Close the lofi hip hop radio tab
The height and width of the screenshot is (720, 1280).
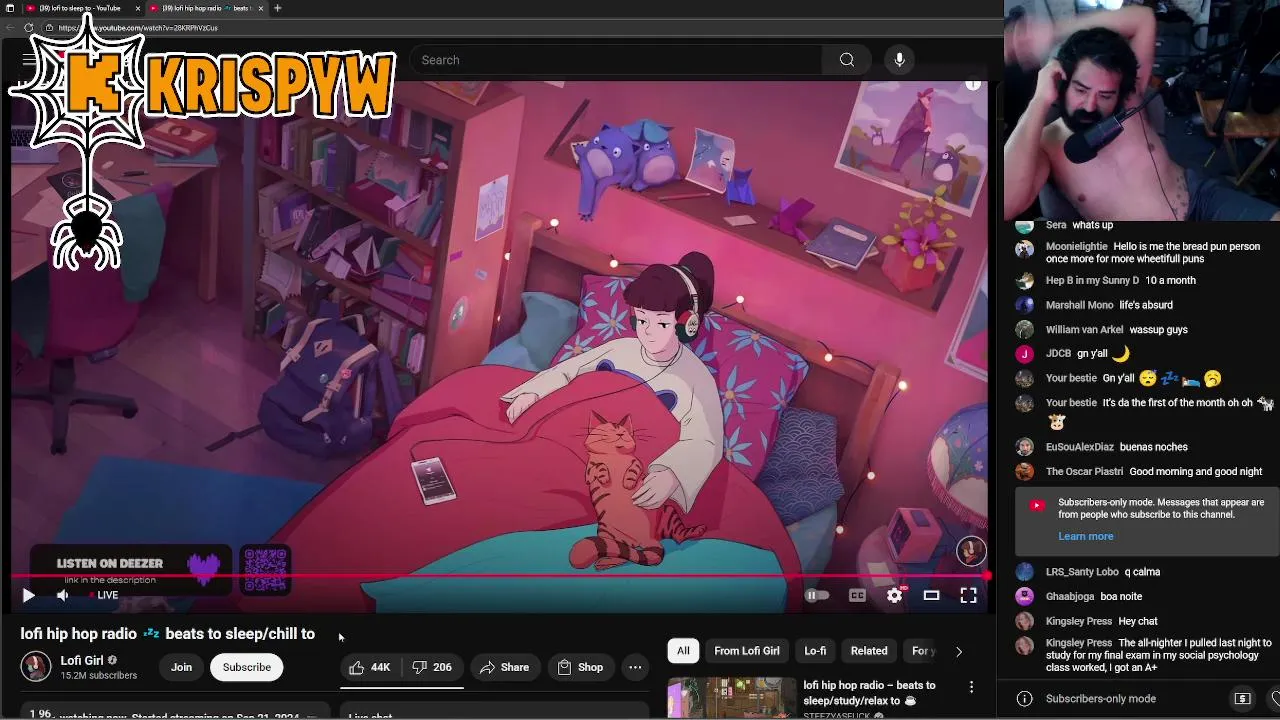coord(261,8)
